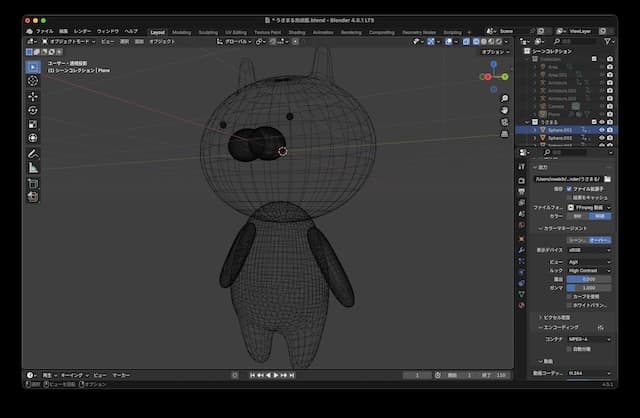640x418 pixels.
Task: Open the Modifiers wrench properties tab
Action: click(522, 250)
